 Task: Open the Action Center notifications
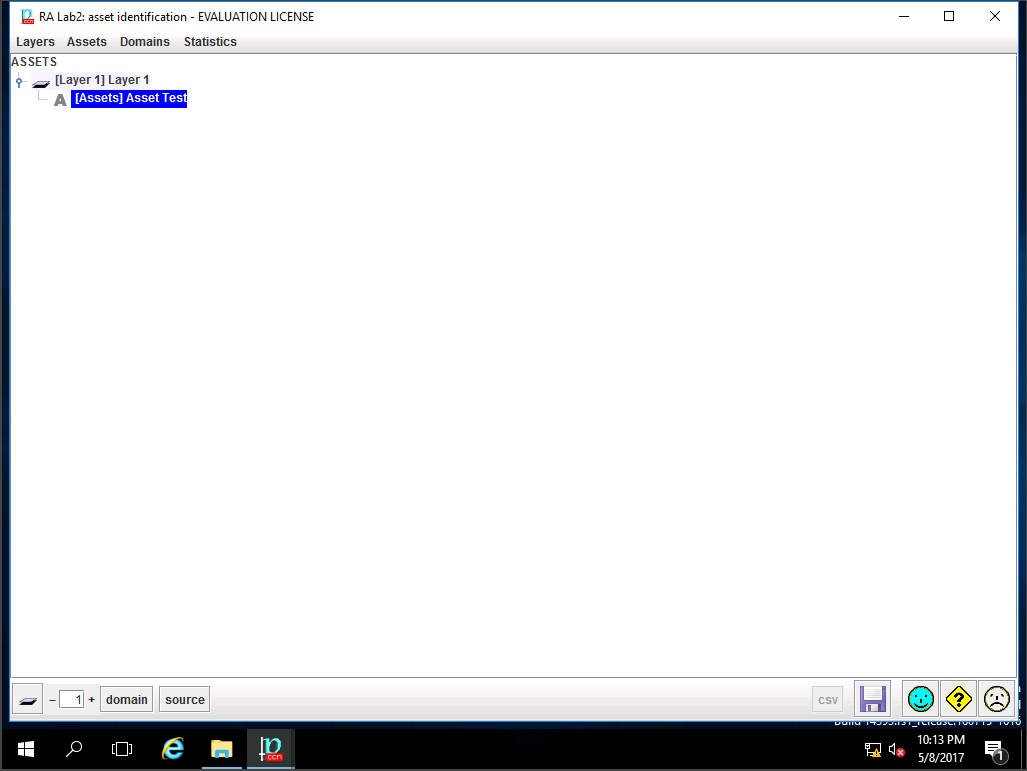click(x=995, y=751)
